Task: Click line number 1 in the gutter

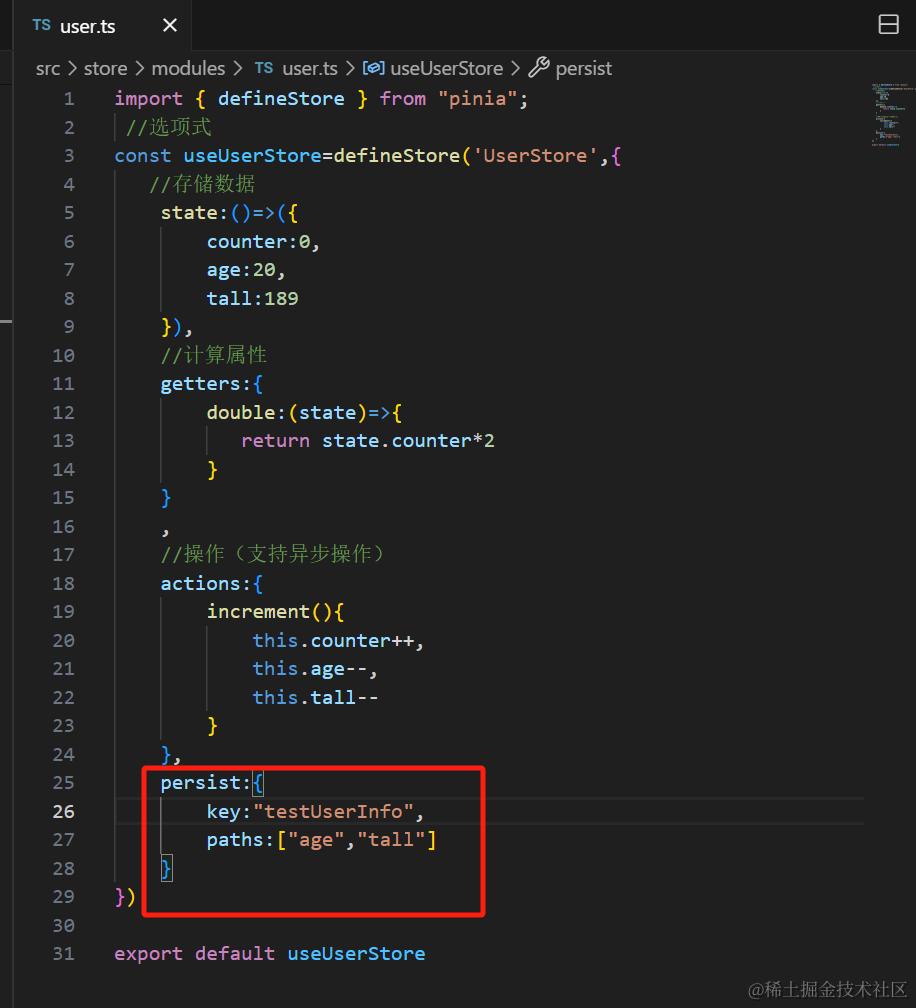Action: [69, 99]
